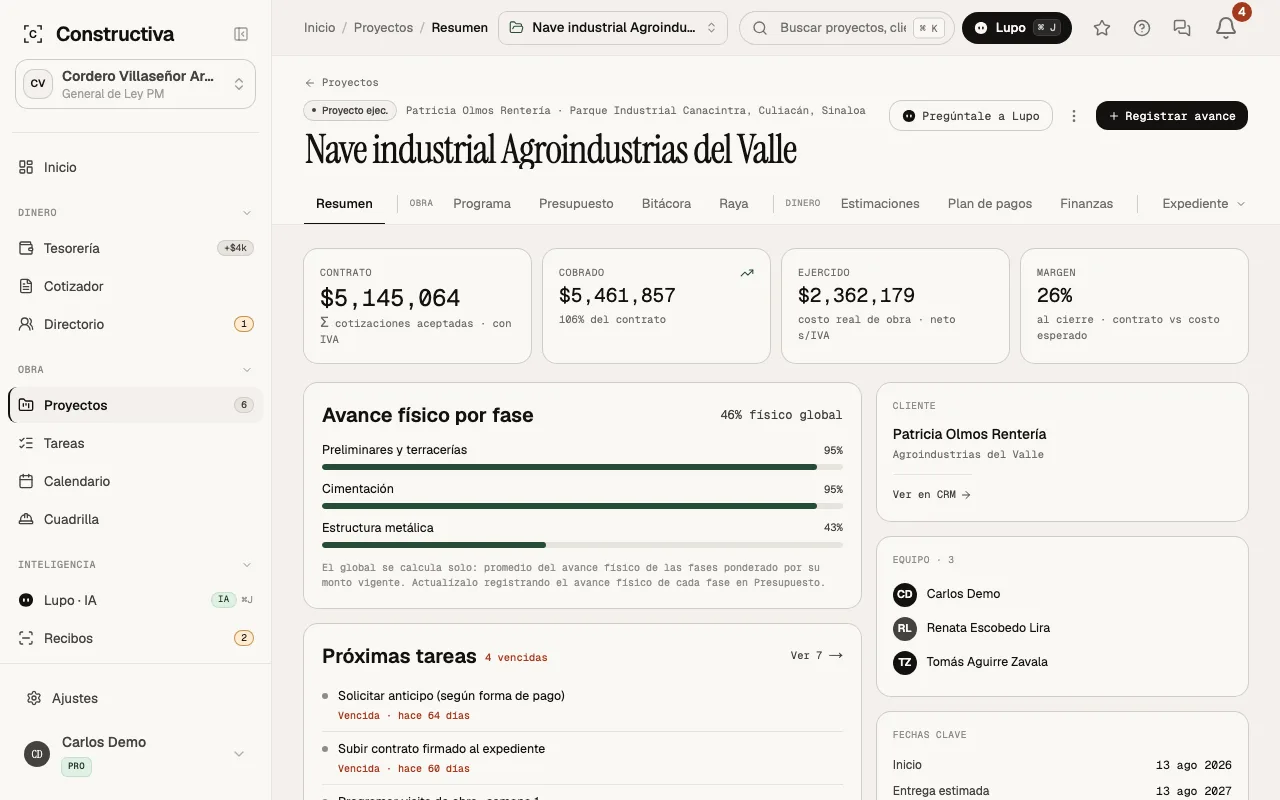Mark project as favorite with star icon
1280x800 pixels.
[1102, 28]
